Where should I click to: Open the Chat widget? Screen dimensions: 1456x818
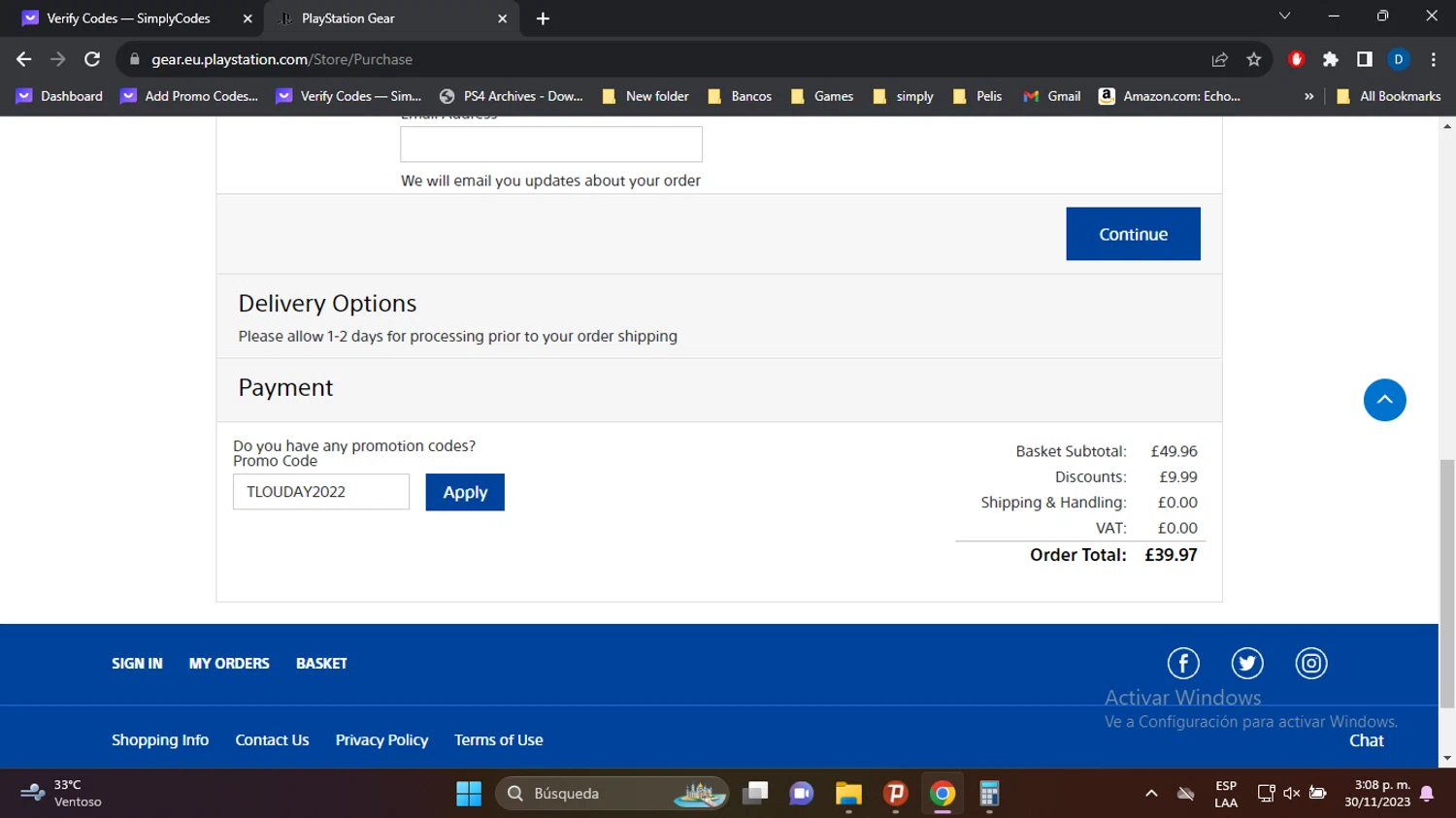click(1367, 740)
